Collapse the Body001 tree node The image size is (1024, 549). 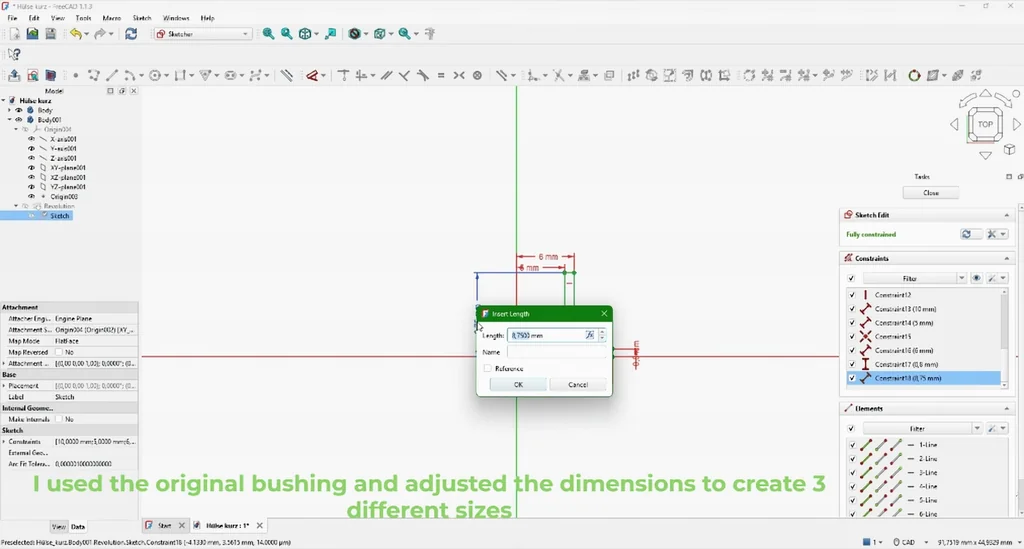pos(9,120)
